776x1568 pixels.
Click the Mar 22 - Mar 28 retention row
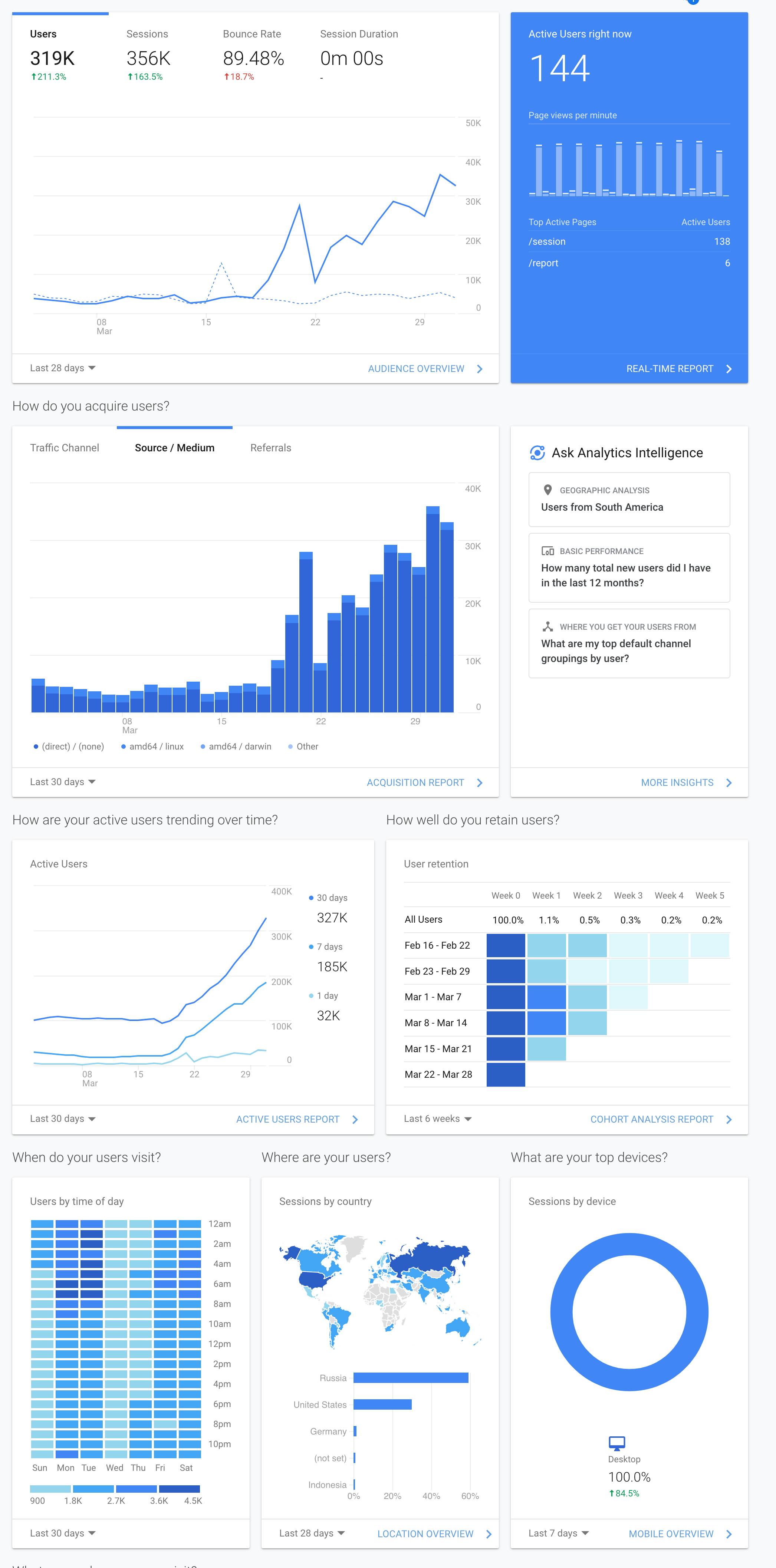(x=567, y=1075)
